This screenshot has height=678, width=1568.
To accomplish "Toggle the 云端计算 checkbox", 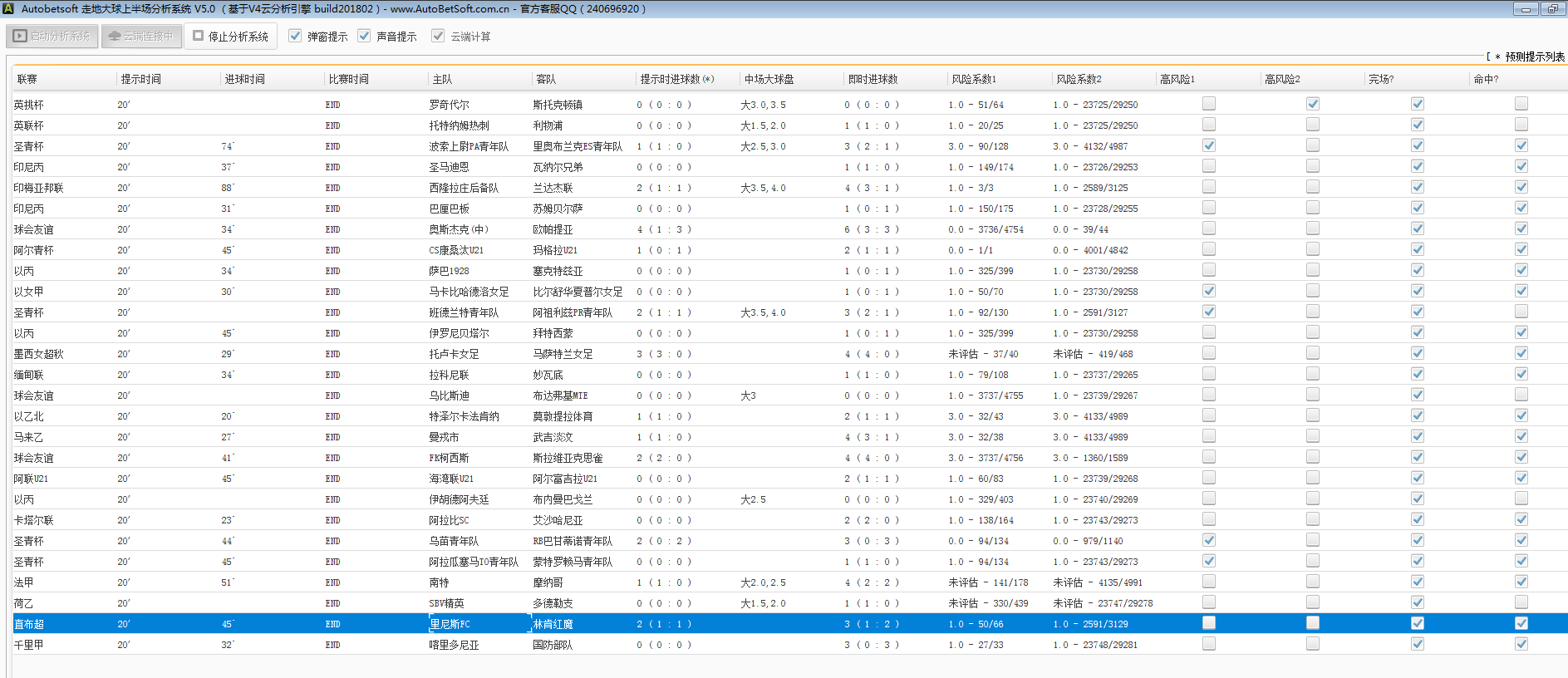I will [438, 36].
